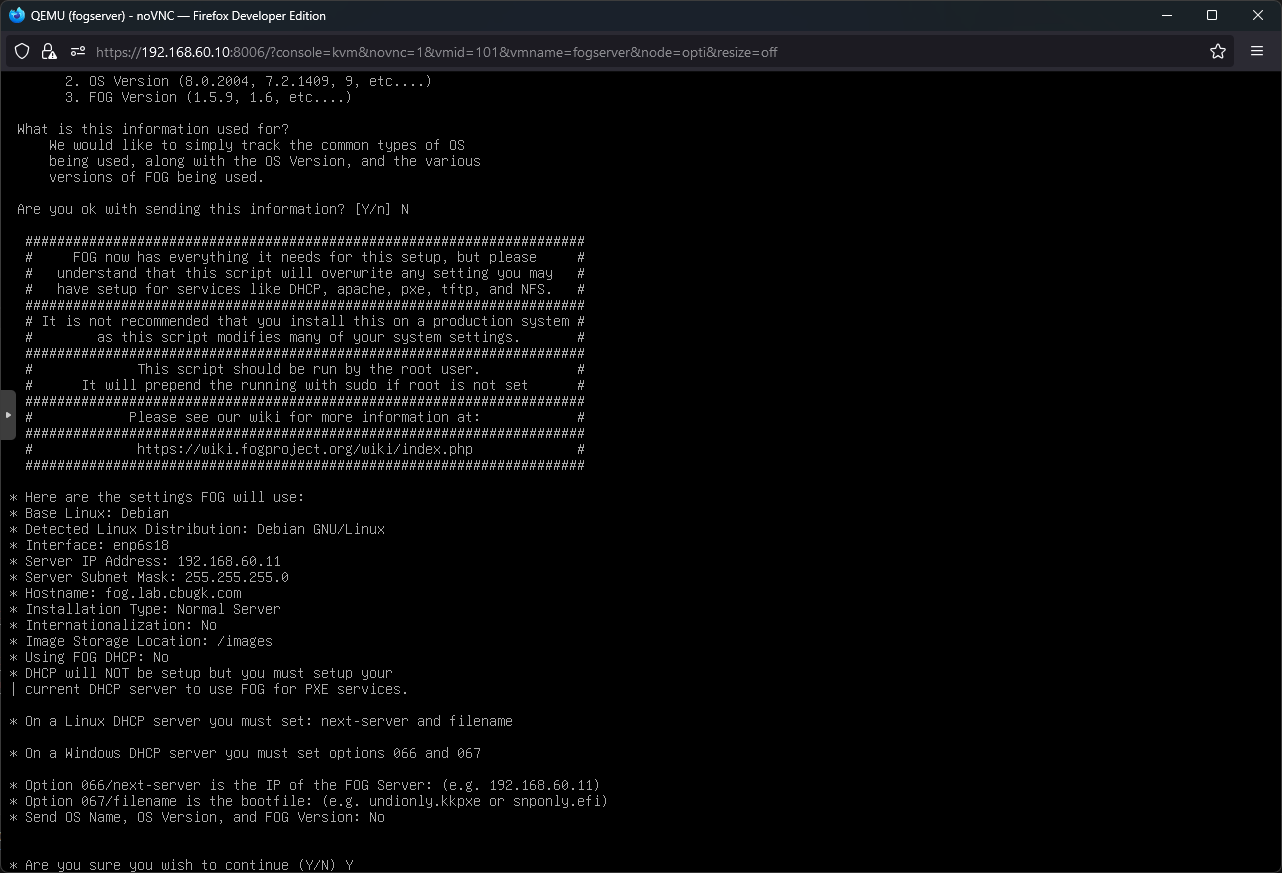
Task: Close the Firefox window
Action: tap(1258, 15)
